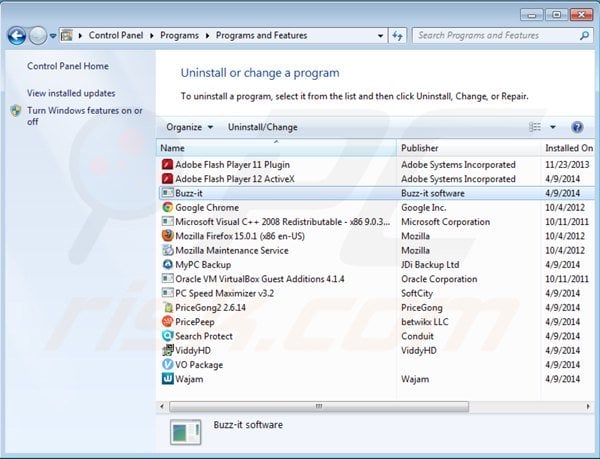Expand the breadcrumb arrow after Control Panel

(152, 36)
